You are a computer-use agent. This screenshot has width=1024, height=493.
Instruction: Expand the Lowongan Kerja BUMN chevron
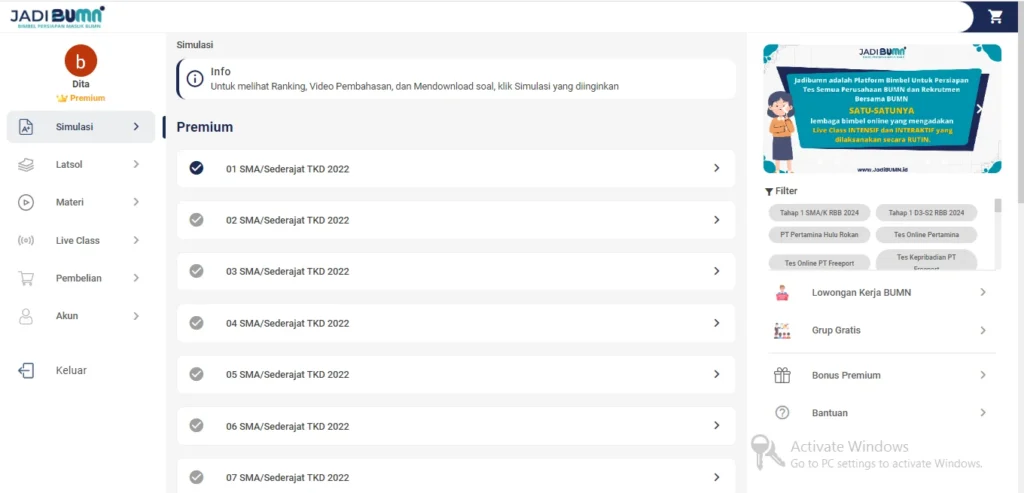point(982,293)
